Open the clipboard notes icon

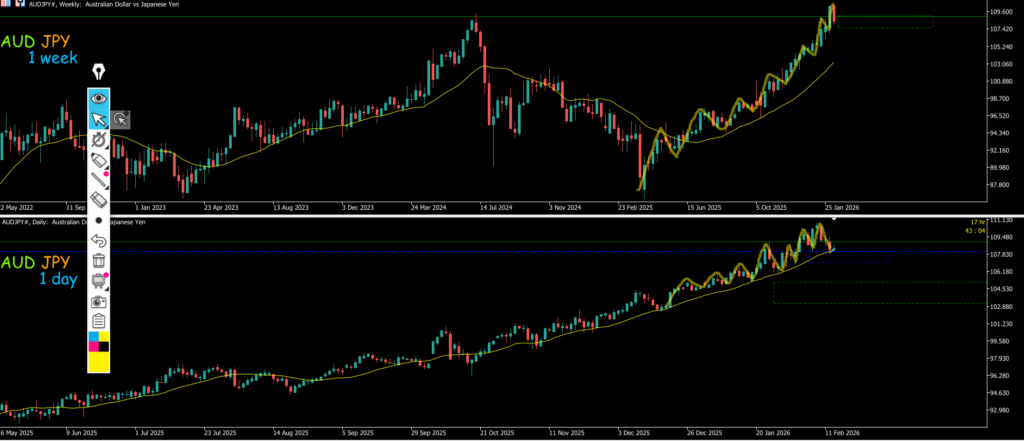click(99, 321)
